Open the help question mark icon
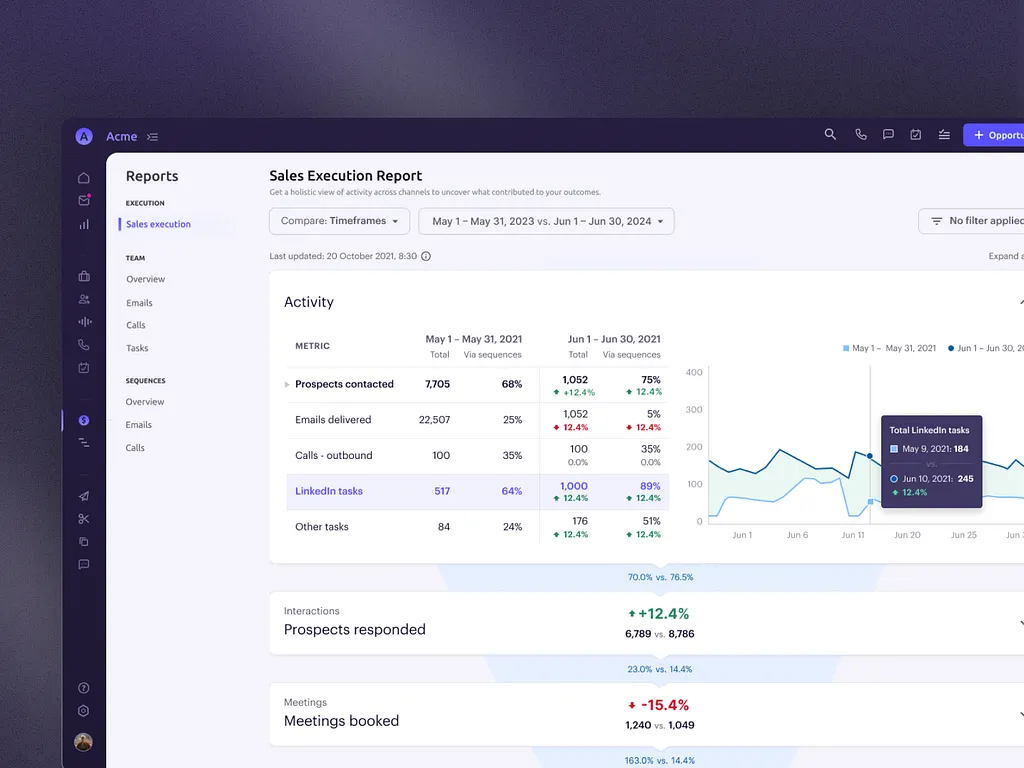Screen dimensions: 1024x768 coord(84,688)
